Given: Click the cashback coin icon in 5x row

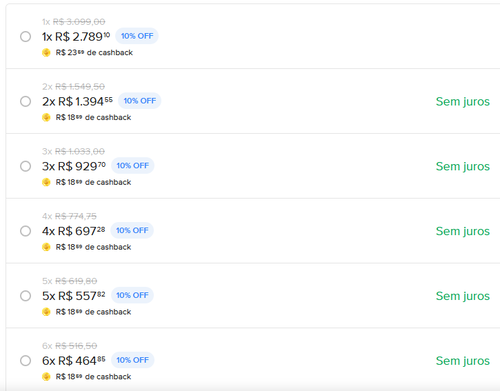Looking at the screenshot, I should 46,312.
